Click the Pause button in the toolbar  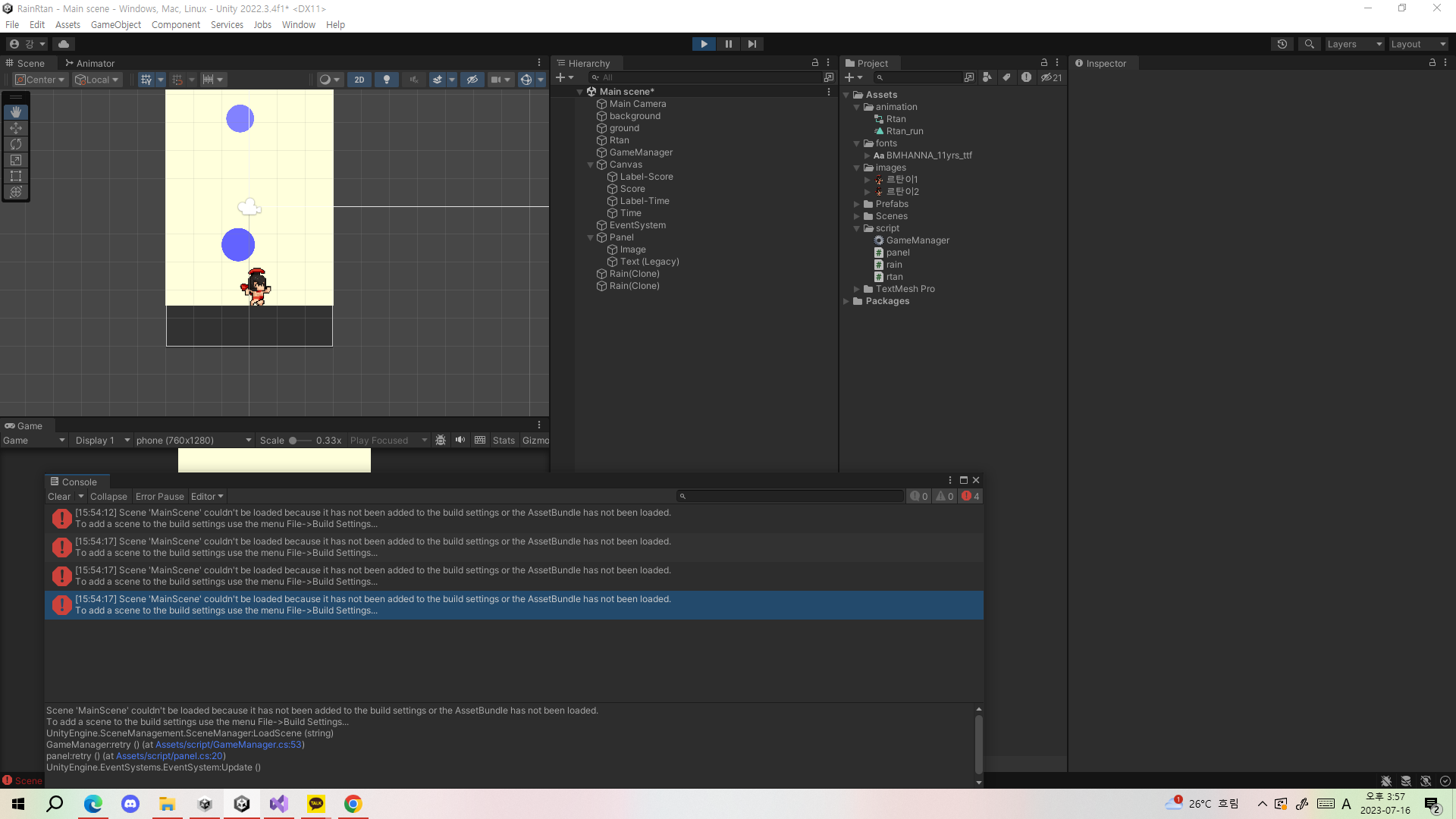point(728,44)
